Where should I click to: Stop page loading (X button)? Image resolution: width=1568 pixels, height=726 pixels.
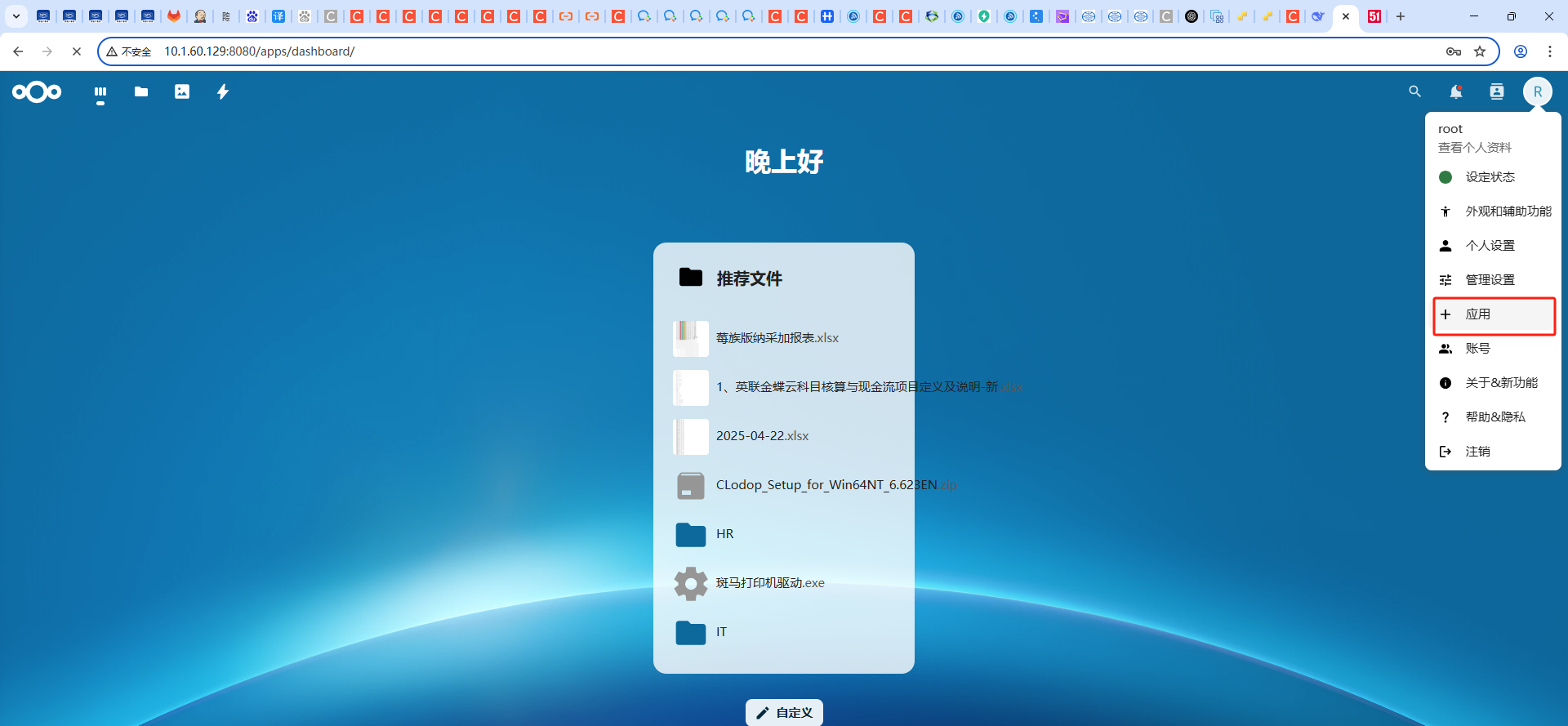[77, 51]
